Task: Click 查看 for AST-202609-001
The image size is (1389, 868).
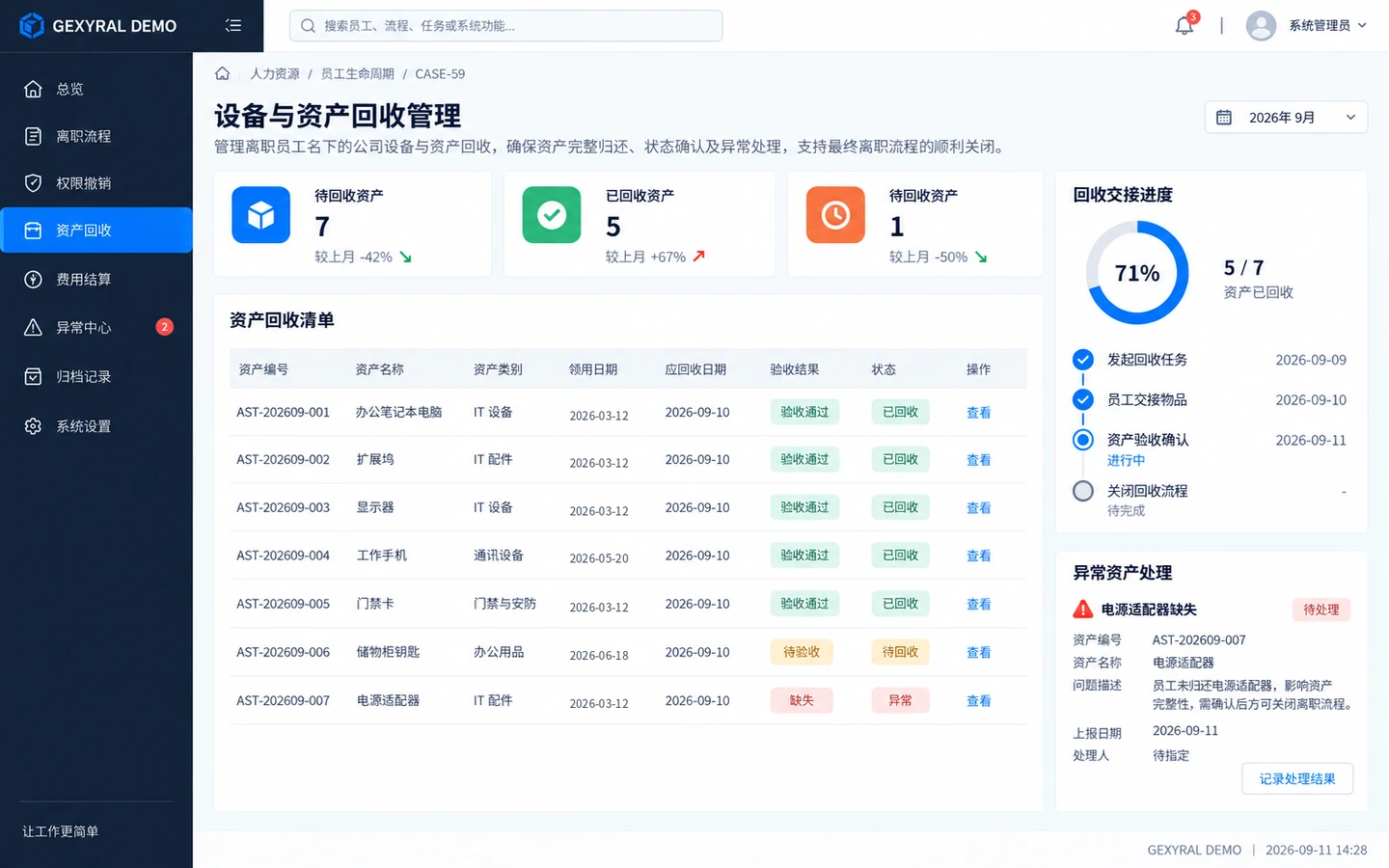Action: (x=979, y=413)
